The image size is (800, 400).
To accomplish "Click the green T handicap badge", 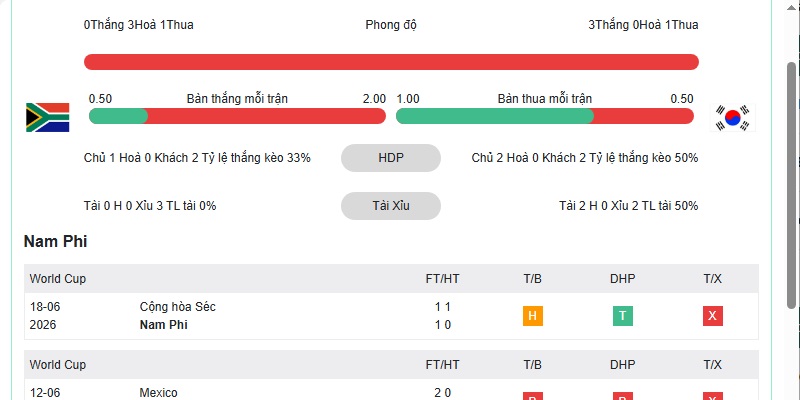I will (x=622, y=316).
